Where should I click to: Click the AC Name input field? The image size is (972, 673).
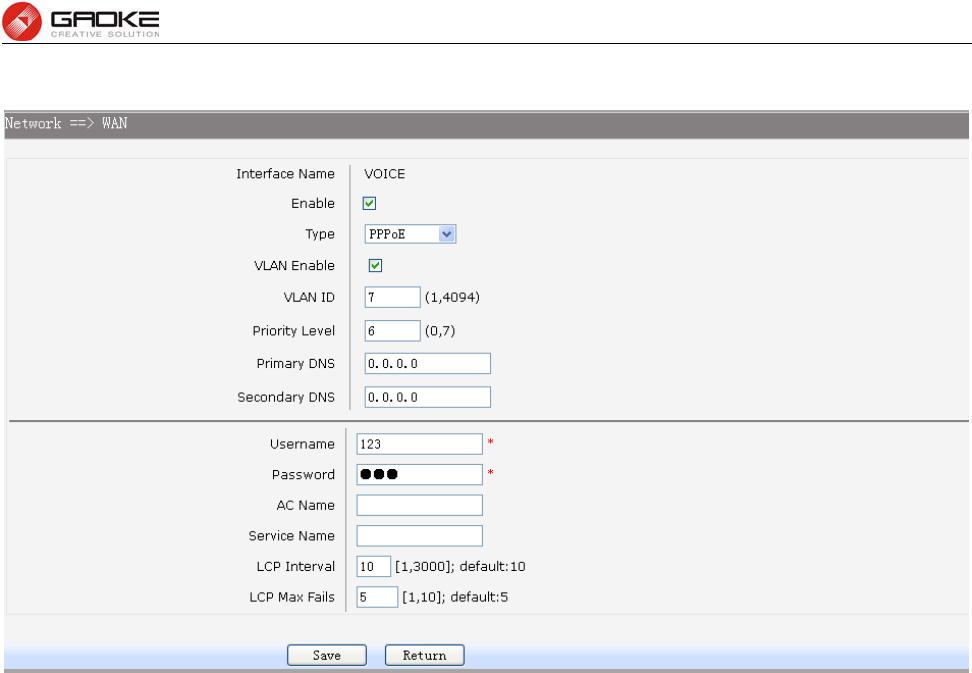[420, 505]
